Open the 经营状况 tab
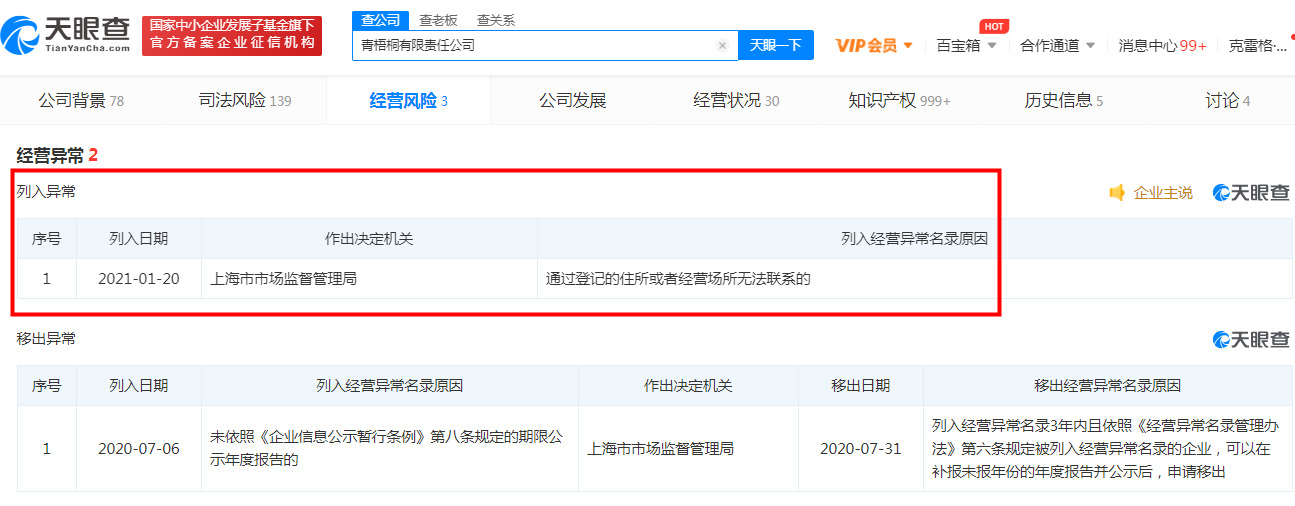Viewport: 1295px width, 506px height. coord(736,100)
